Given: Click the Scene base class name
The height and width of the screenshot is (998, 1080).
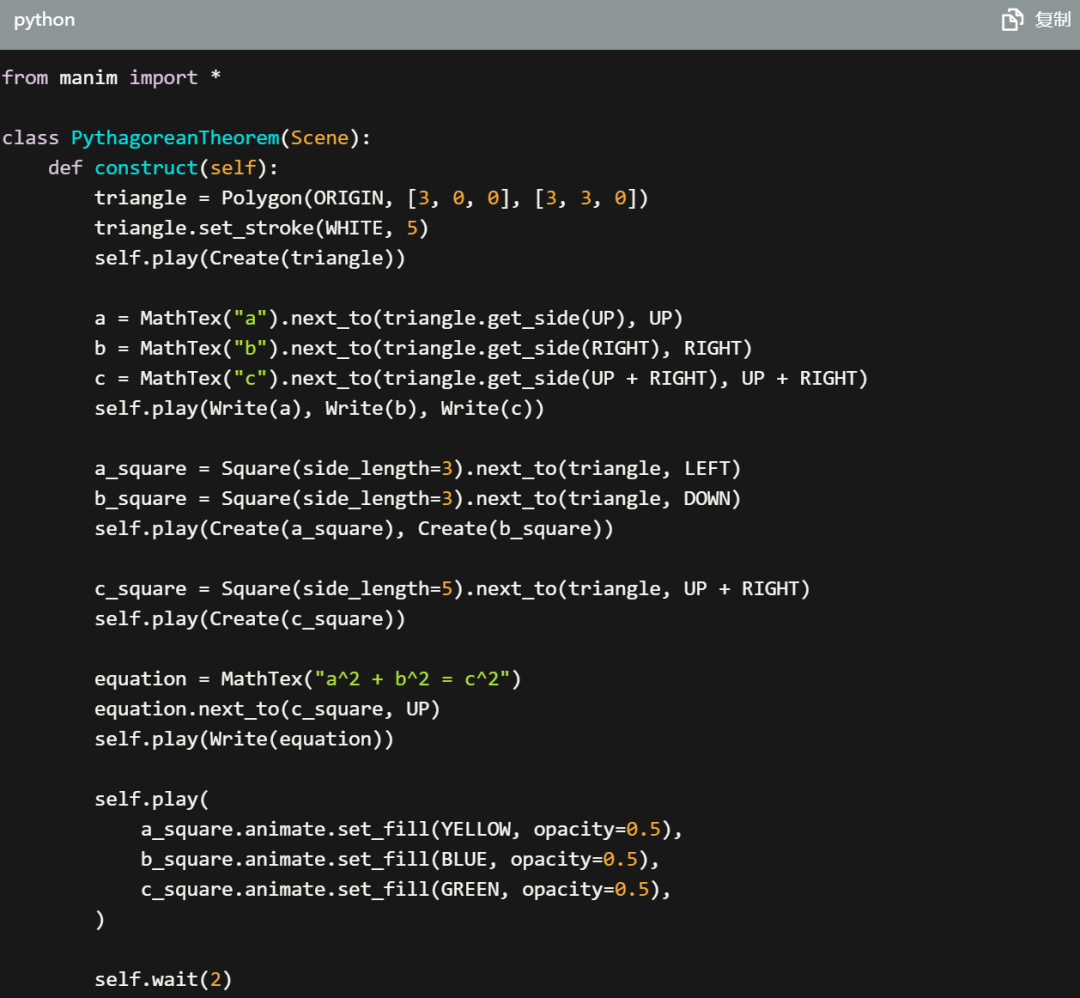Looking at the screenshot, I should pyautogui.click(x=320, y=138).
